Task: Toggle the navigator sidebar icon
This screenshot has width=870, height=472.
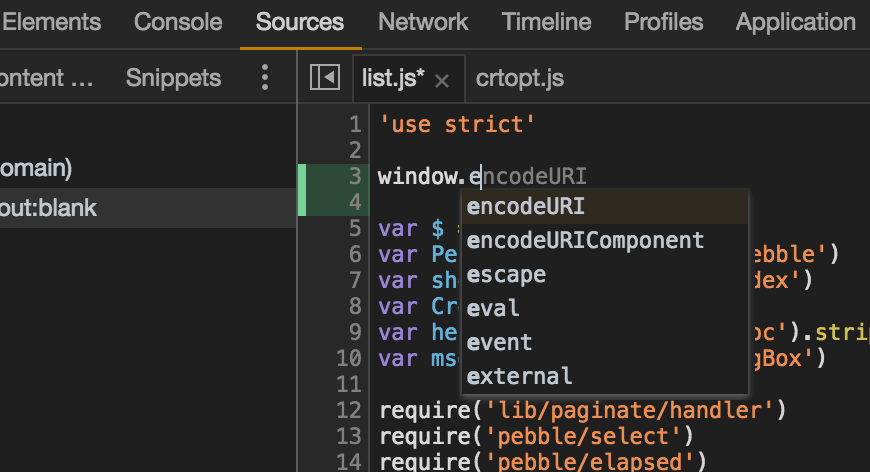Action: [x=324, y=78]
